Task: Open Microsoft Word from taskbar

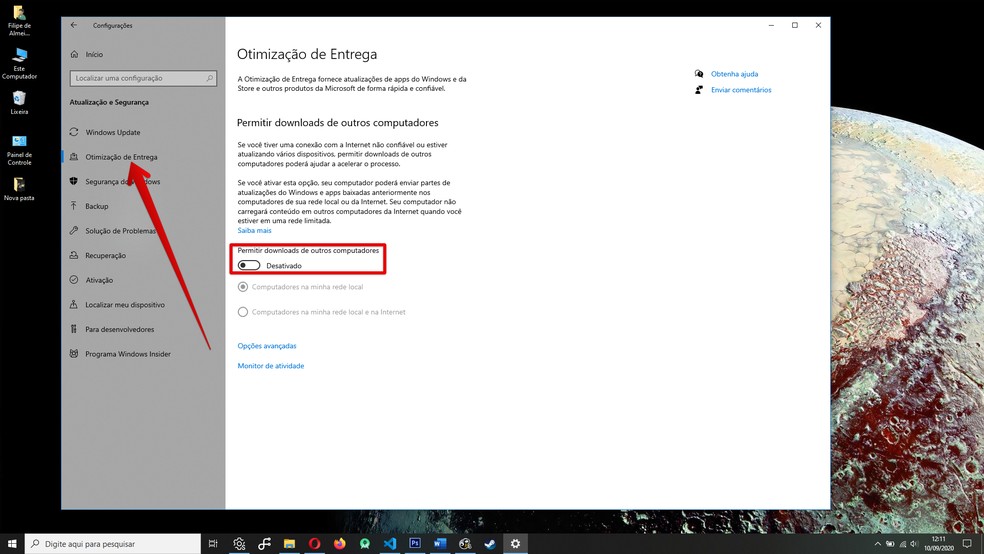Action: 440,543
